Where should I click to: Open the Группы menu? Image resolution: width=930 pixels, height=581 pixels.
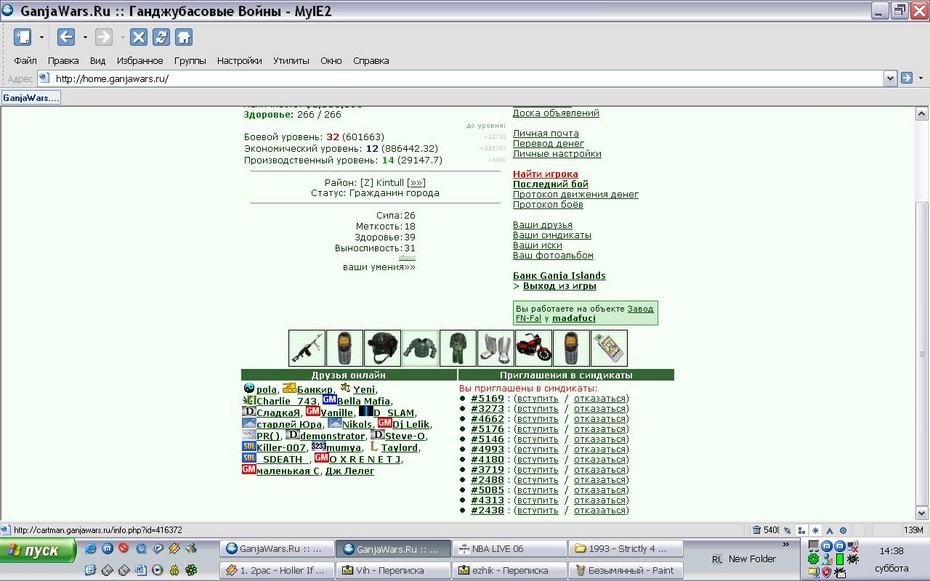190,60
